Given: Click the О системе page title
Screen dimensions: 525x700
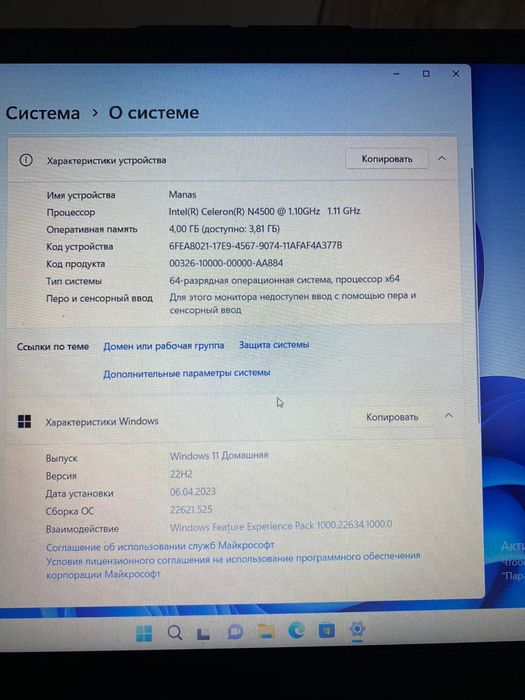Looking at the screenshot, I should 154,112.
